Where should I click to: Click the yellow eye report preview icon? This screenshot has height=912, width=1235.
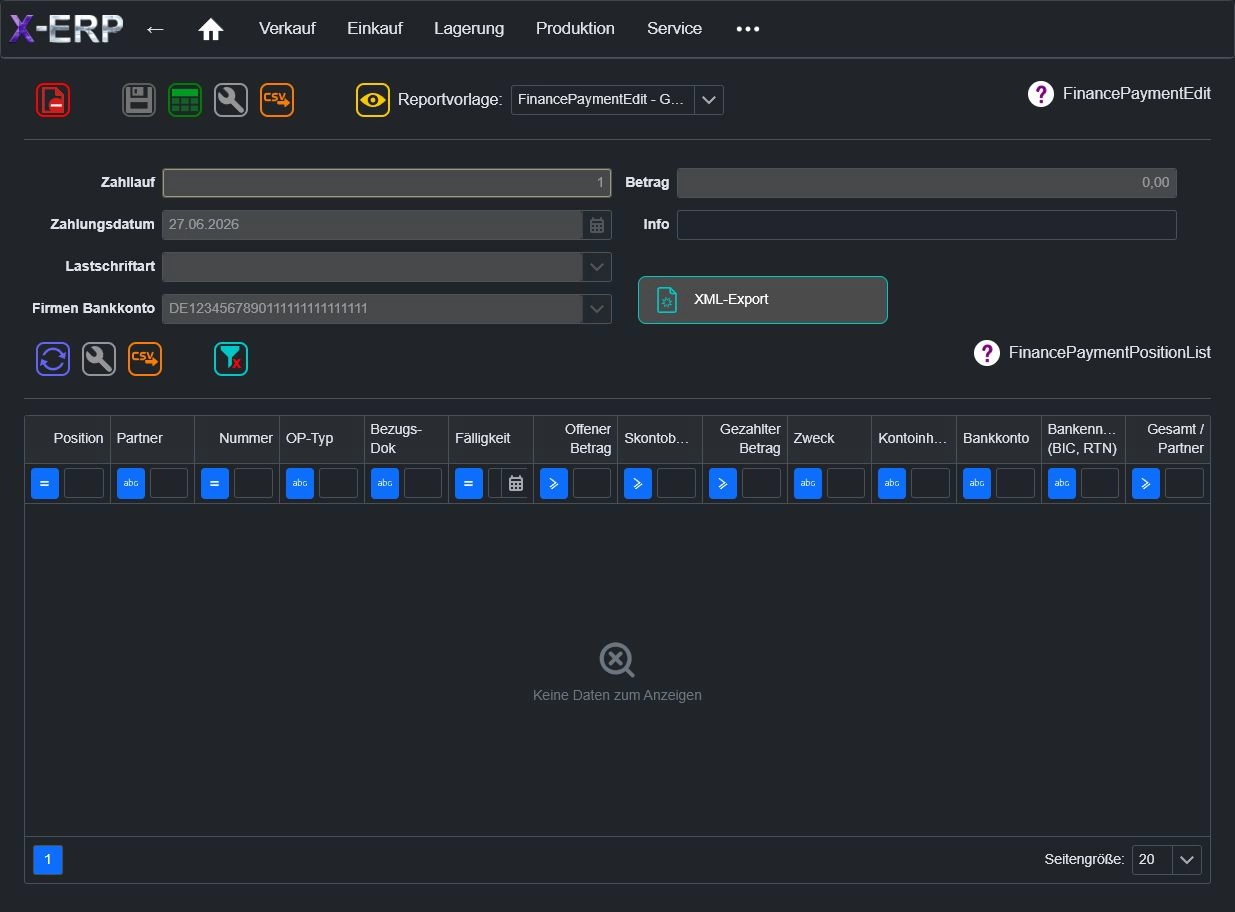[373, 100]
